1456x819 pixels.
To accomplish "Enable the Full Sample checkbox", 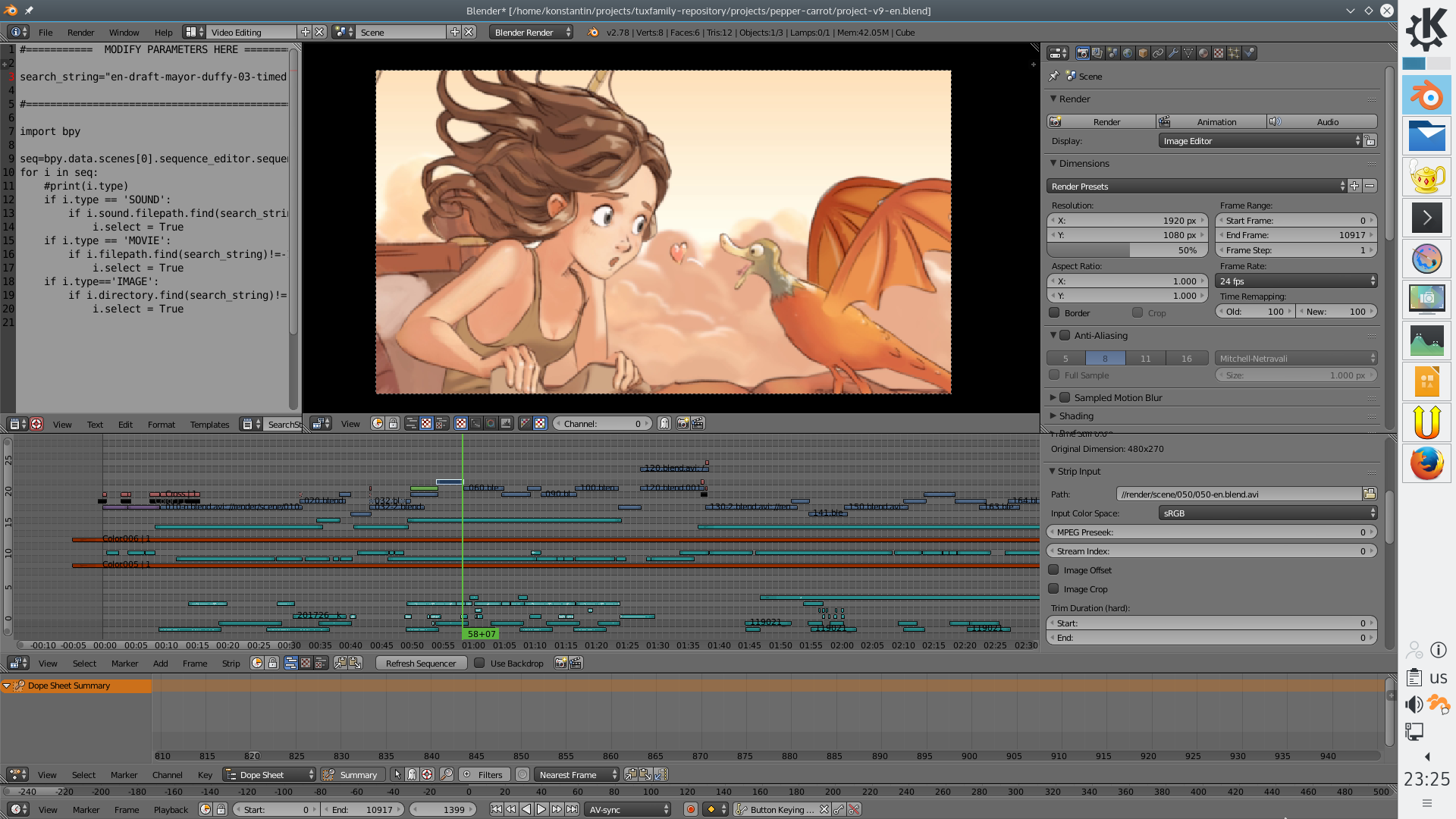I will (x=1054, y=375).
